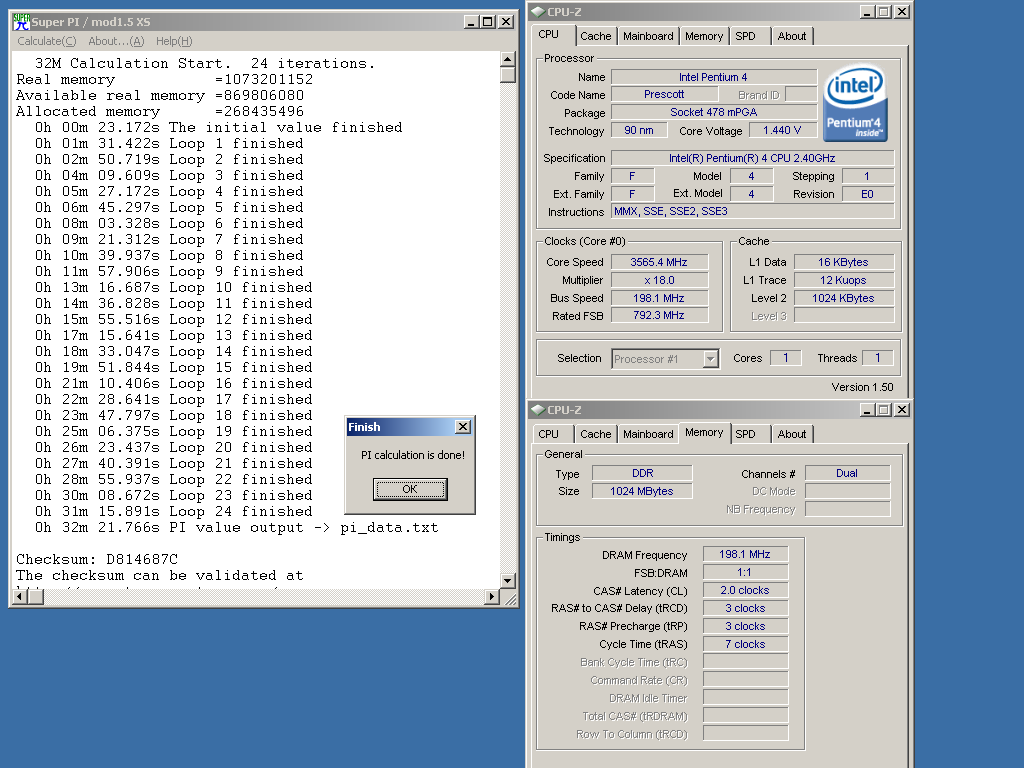Click the Version 1.50 label
The image size is (1024, 768).
862,387
